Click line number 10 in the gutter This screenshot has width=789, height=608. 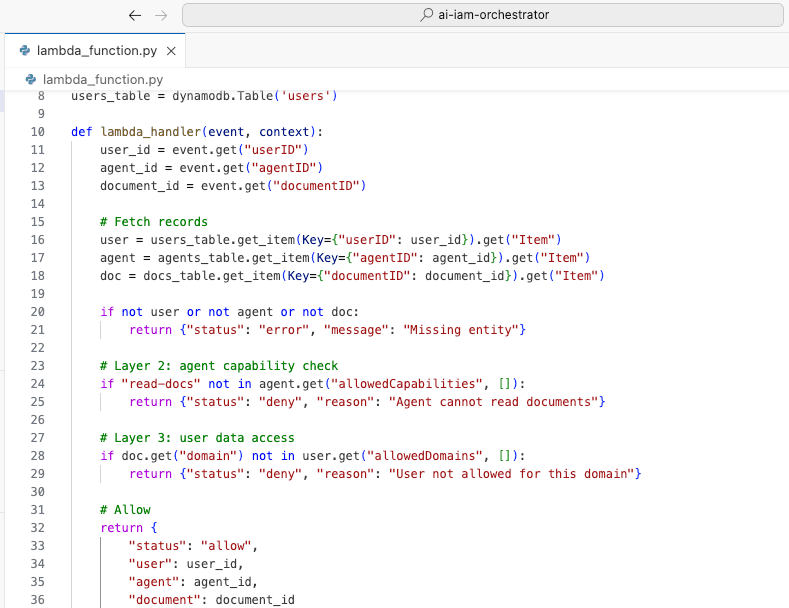[x=38, y=132]
